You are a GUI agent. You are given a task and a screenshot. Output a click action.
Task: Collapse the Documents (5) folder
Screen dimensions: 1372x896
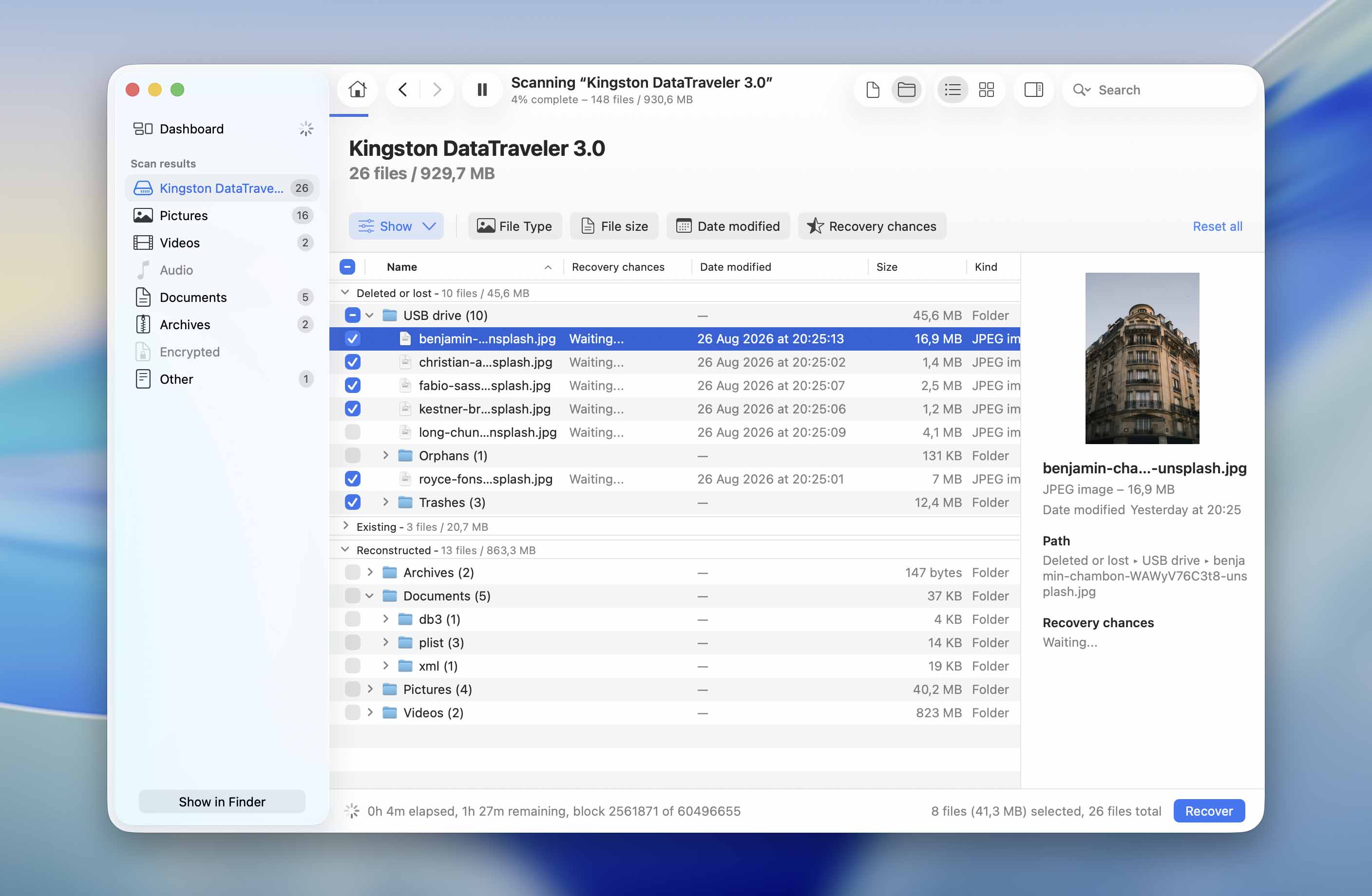click(369, 596)
